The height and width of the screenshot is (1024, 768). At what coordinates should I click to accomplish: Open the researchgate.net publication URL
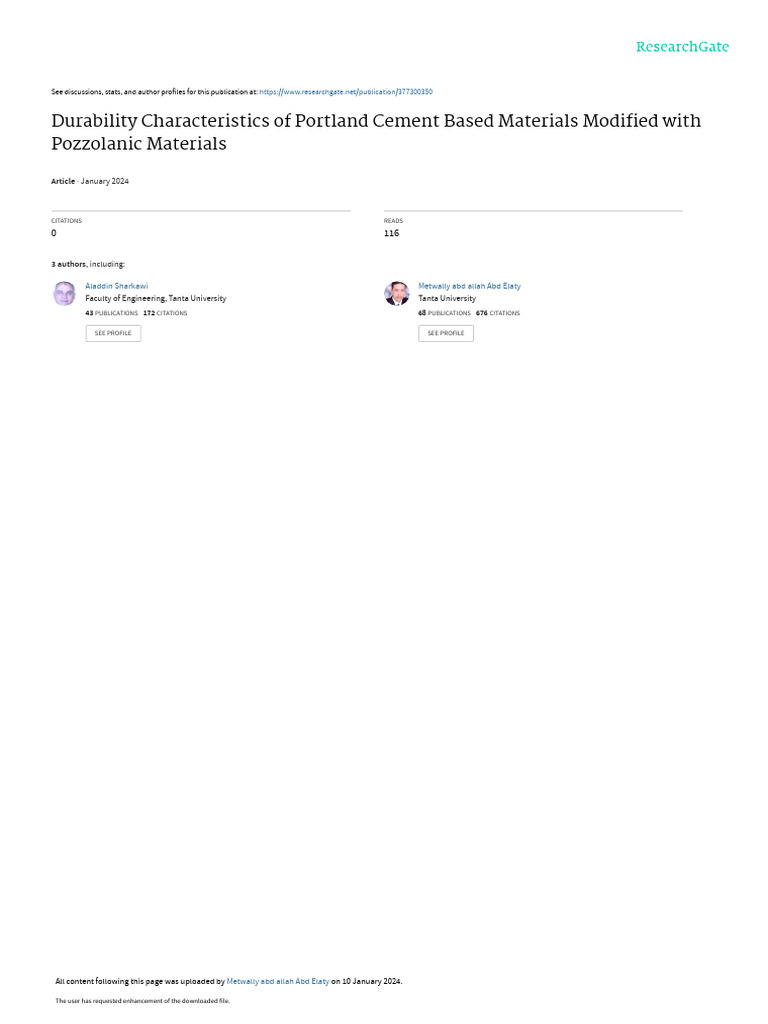coord(346,92)
